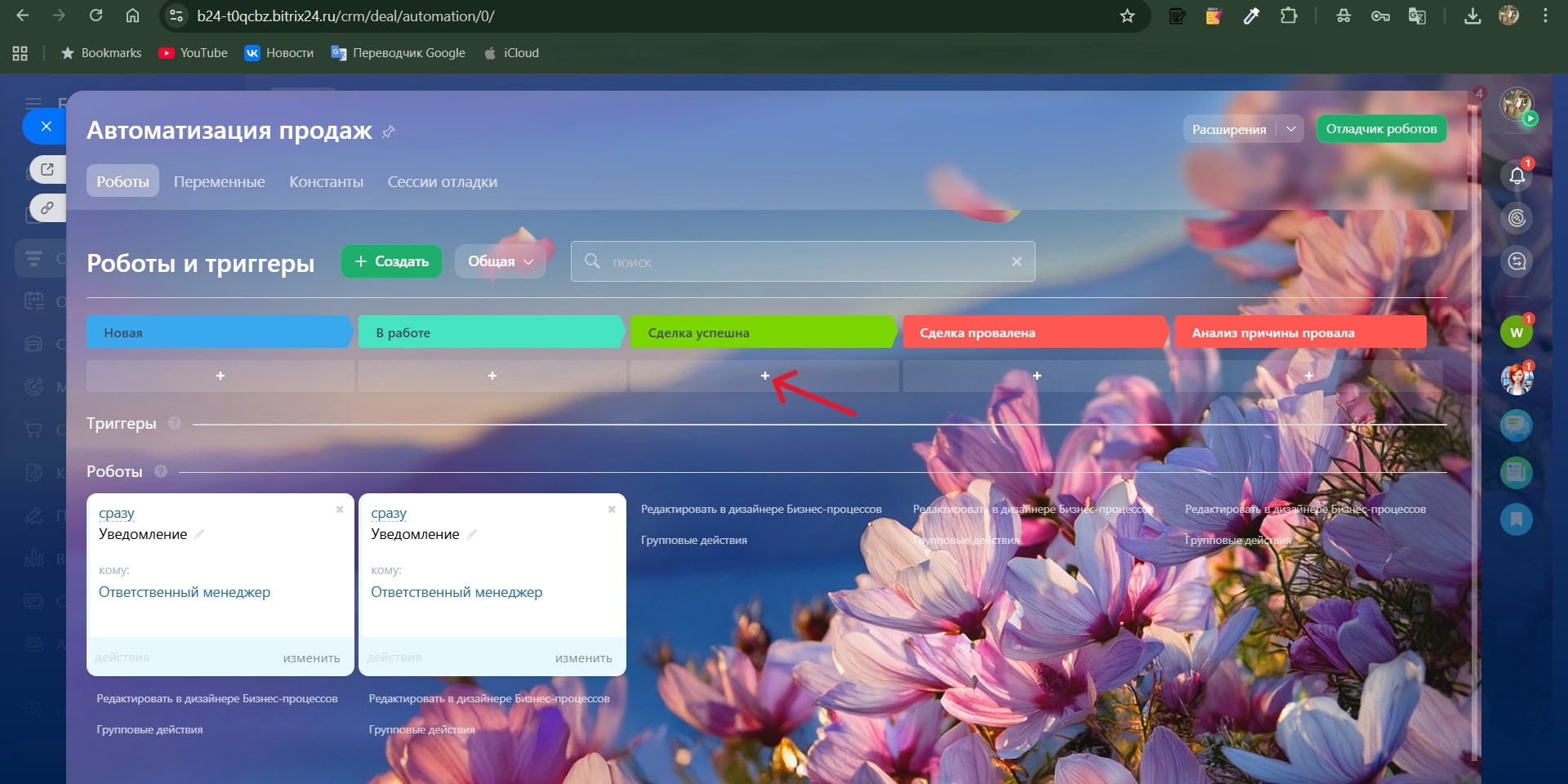
Task: Expand the Расширения dropdown arrow
Action: pos(1290,129)
